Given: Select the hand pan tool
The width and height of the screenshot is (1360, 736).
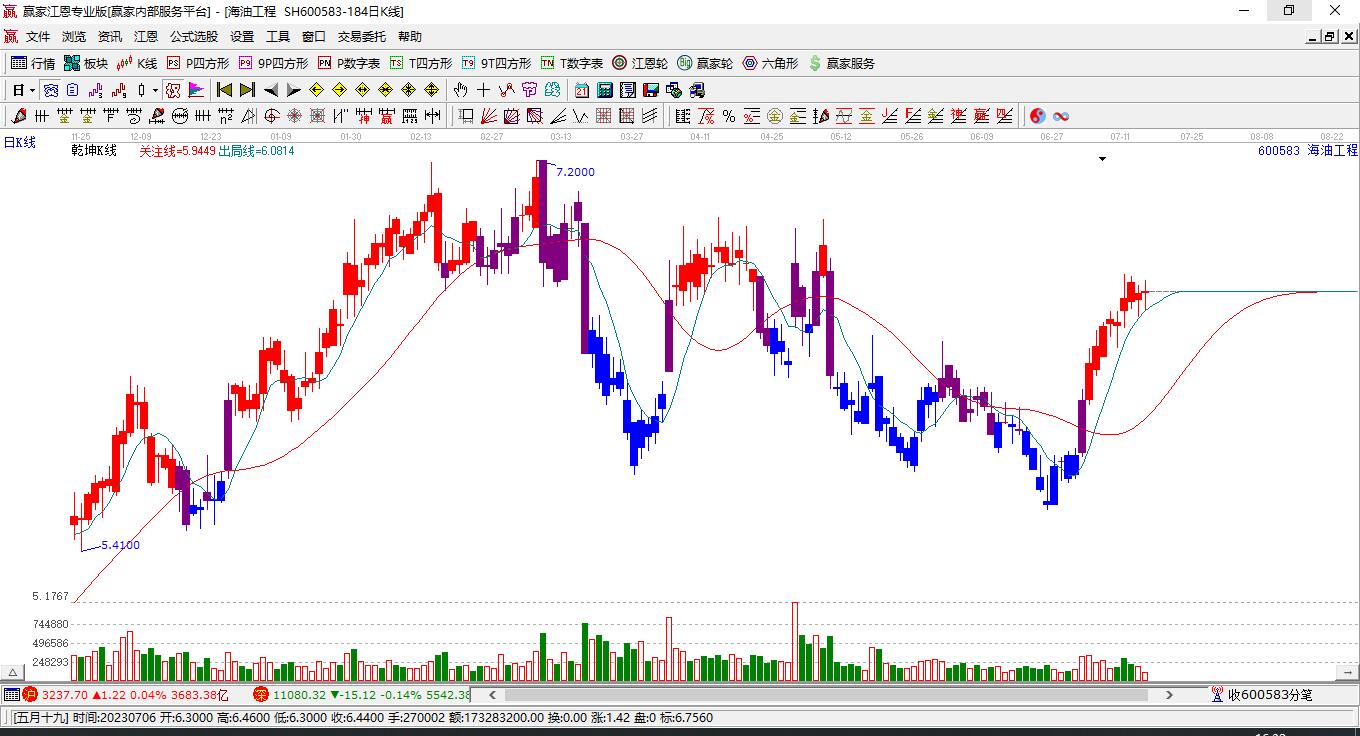Looking at the screenshot, I should (x=462, y=90).
